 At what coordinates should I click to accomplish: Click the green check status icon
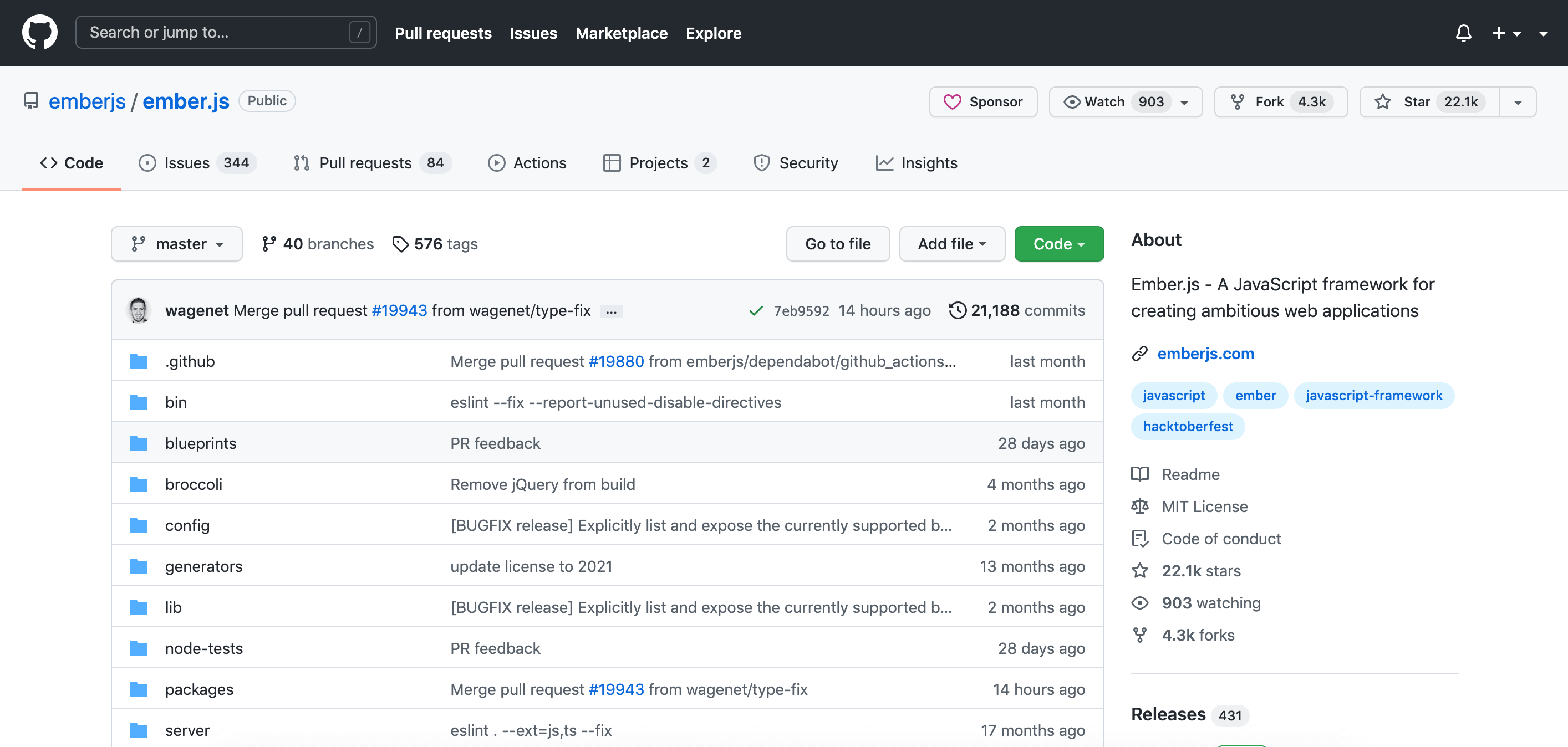pyautogui.click(x=755, y=311)
